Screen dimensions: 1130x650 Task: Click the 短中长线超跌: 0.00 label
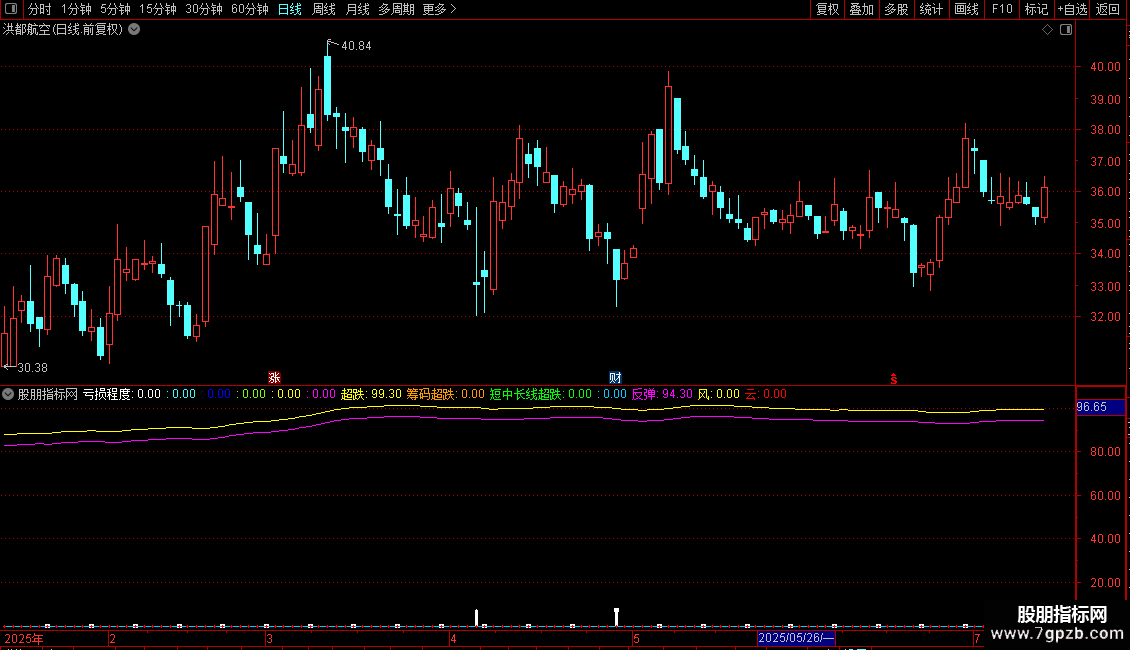point(540,394)
